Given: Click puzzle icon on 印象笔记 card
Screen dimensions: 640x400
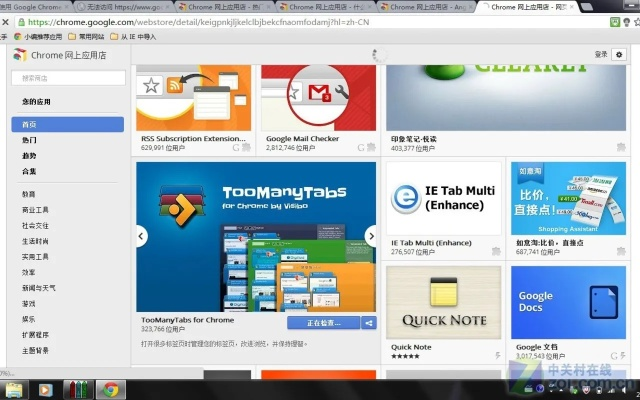Looking at the screenshot, I should (x=621, y=147).
